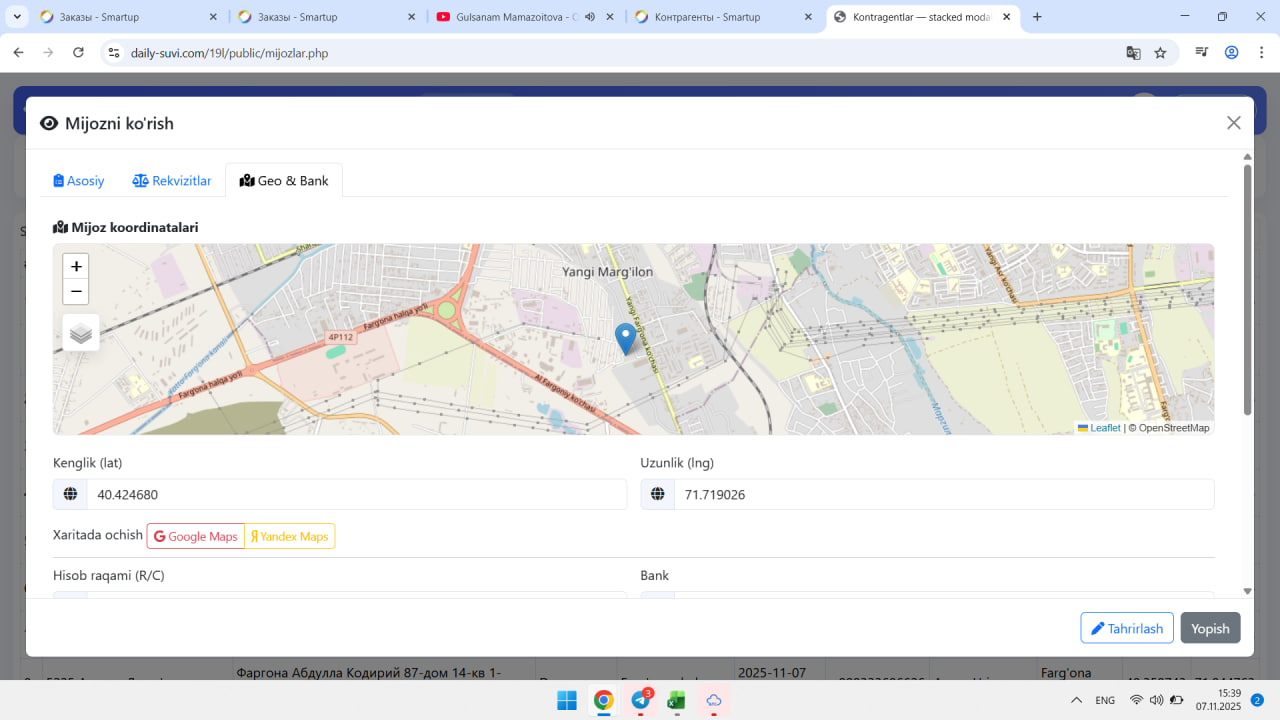Click the Kenglik latitude field

tap(356, 495)
